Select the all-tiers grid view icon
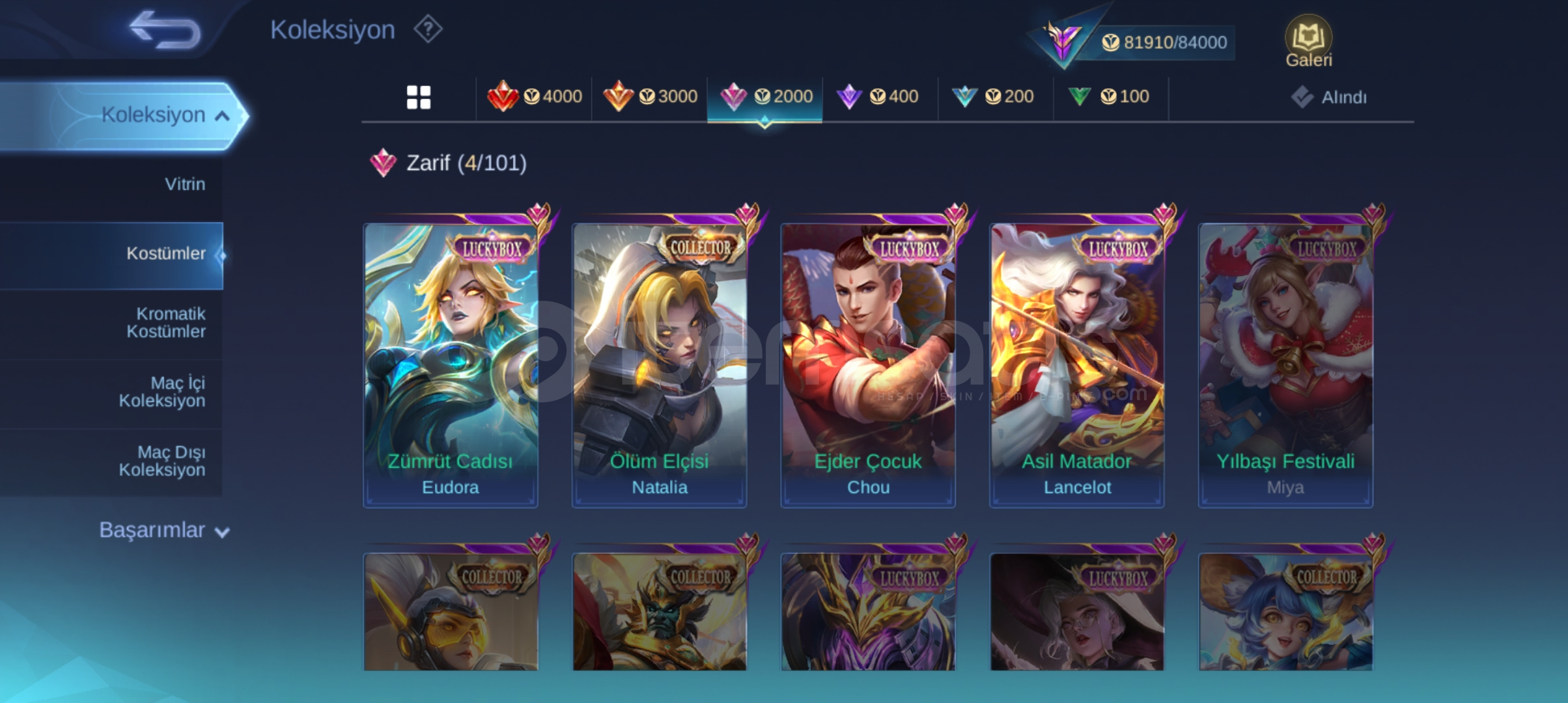The width and height of the screenshot is (1568, 703). click(419, 98)
